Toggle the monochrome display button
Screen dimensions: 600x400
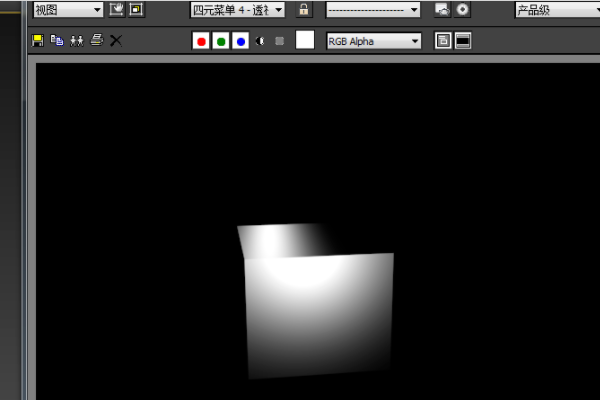point(280,41)
